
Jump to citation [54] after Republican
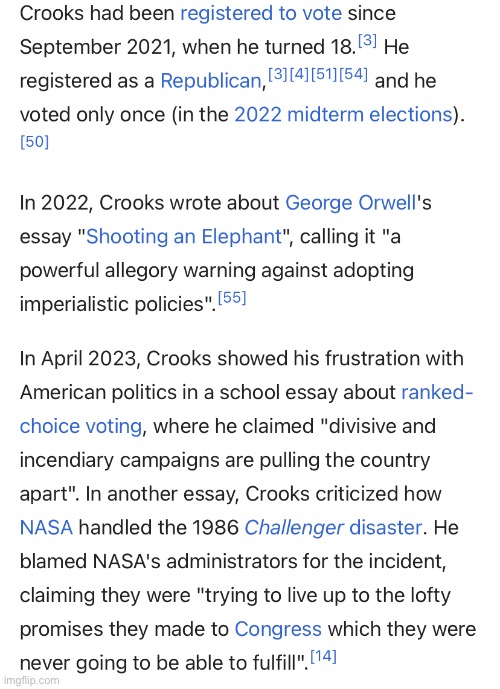[354, 74]
